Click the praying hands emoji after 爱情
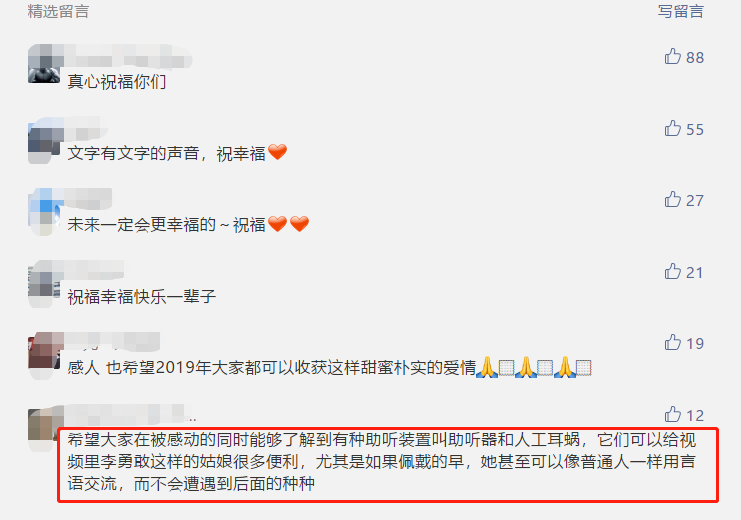This screenshot has height=520, width=741. pos(487,367)
